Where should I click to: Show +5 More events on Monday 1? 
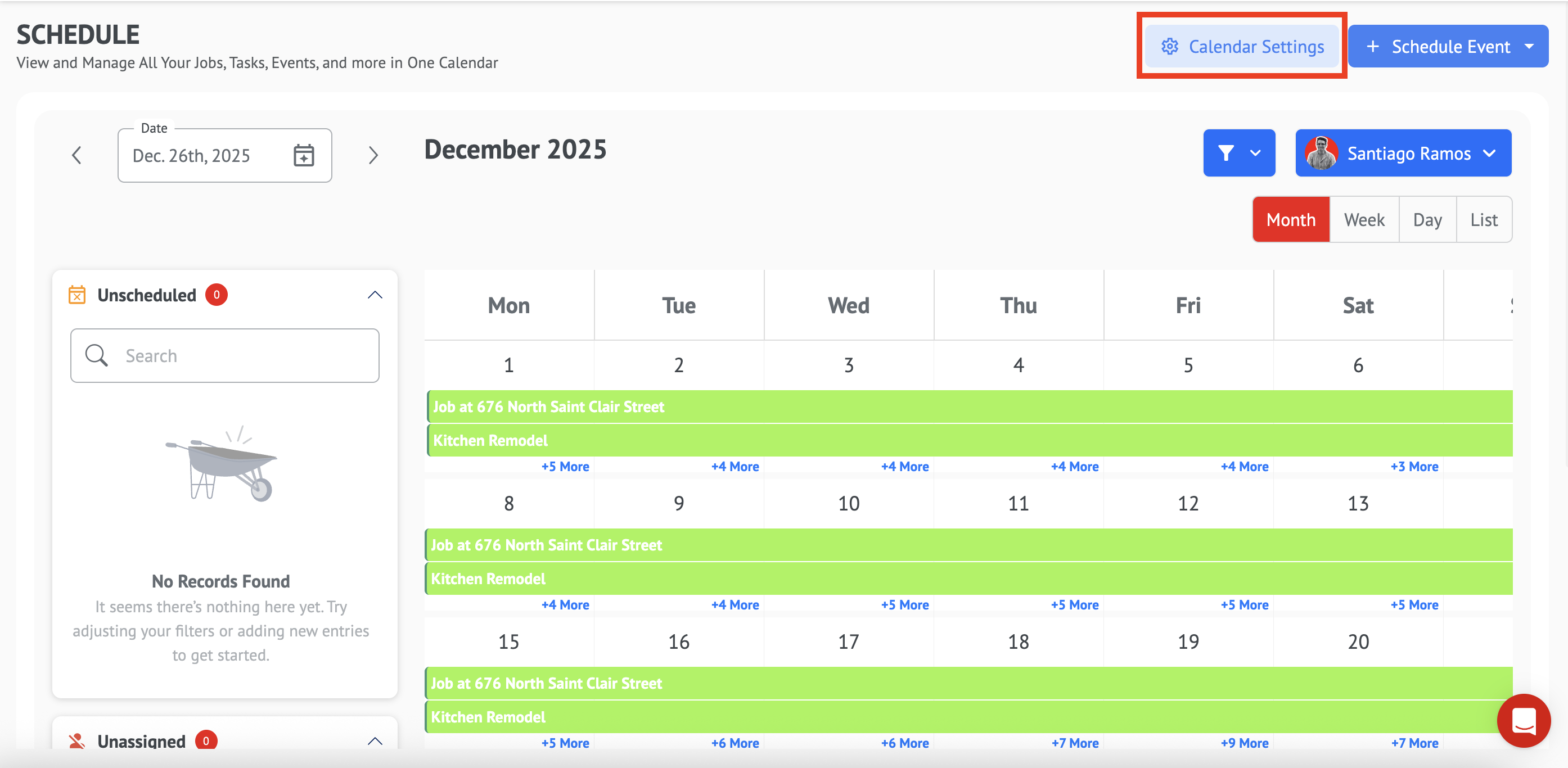tap(565, 466)
